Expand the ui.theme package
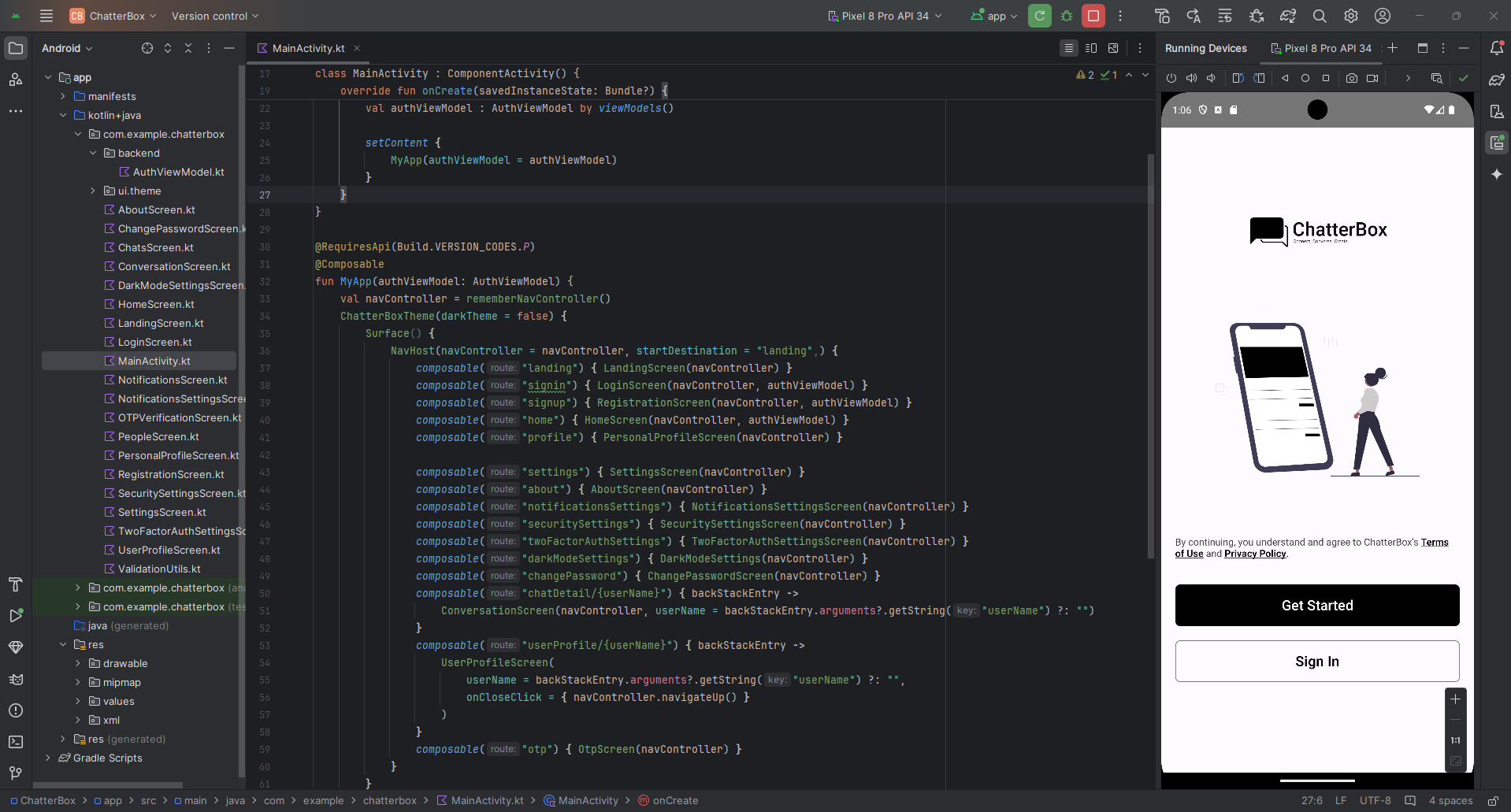Screen dimensions: 1511x812 pos(93,191)
